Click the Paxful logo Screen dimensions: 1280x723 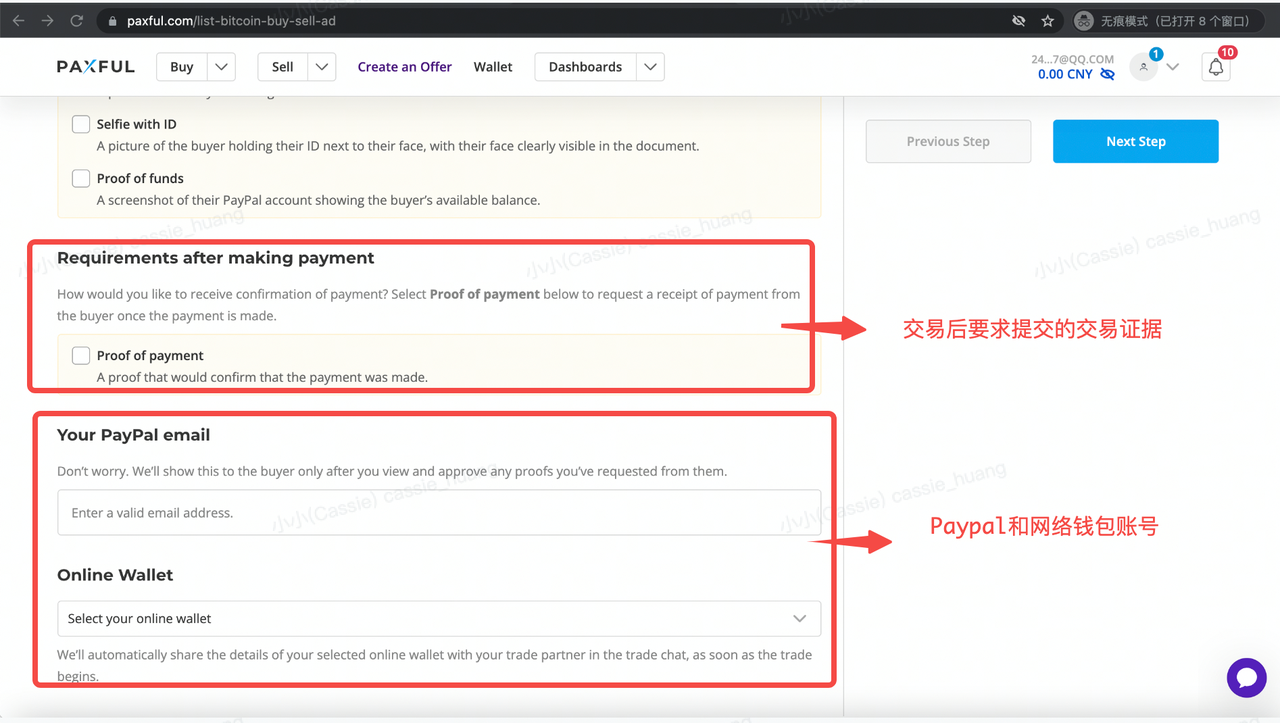[x=96, y=67]
